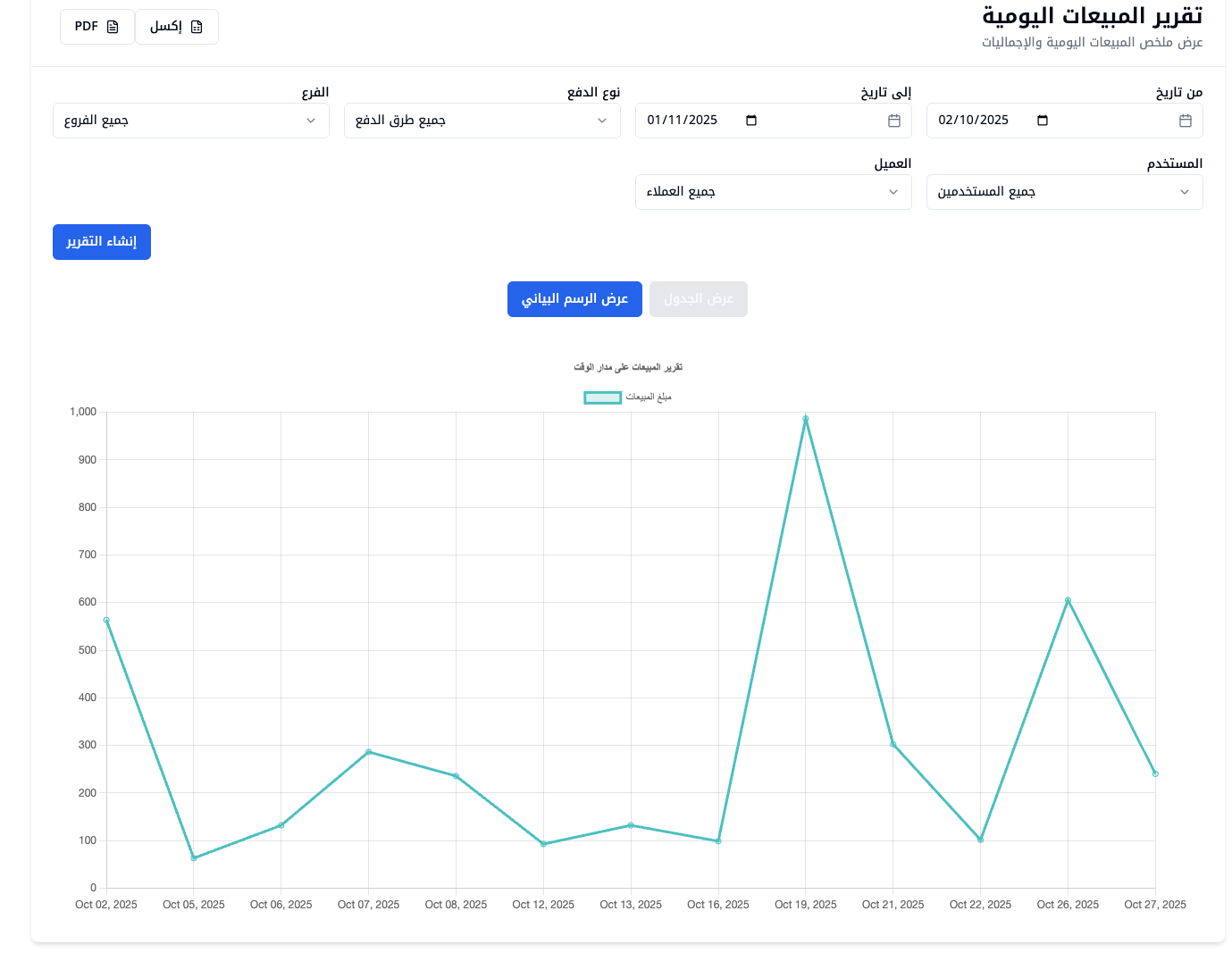Screen dimensions: 1232x961
Task: Open calendar picker icon in 'من تاريخ' field
Action: [x=1186, y=121]
